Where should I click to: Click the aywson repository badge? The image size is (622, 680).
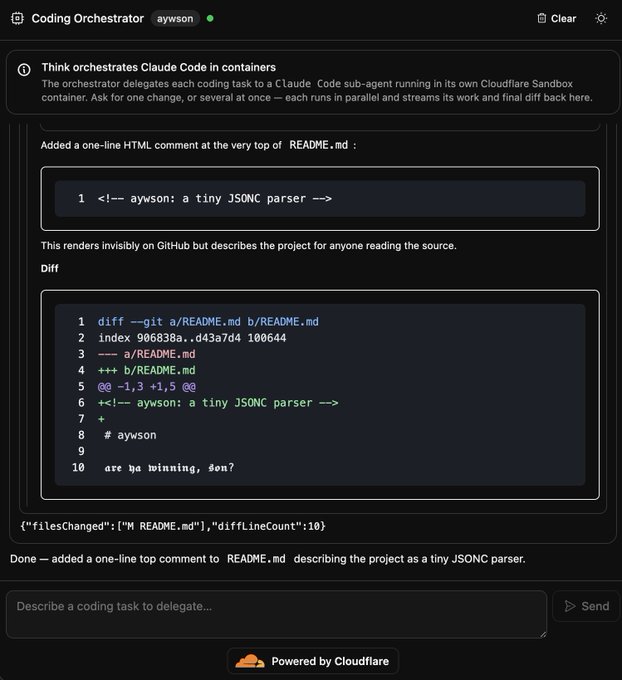tap(175, 19)
